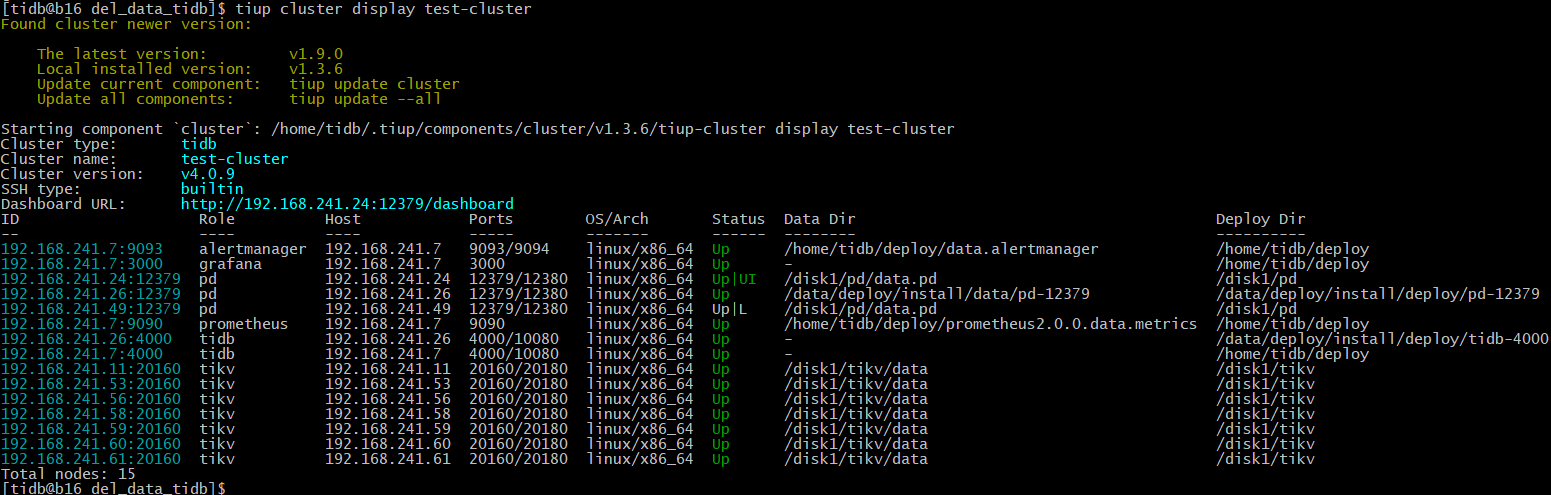
Task: Click the alertmanager role cell
Action: pyautogui.click(x=253, y=249)
